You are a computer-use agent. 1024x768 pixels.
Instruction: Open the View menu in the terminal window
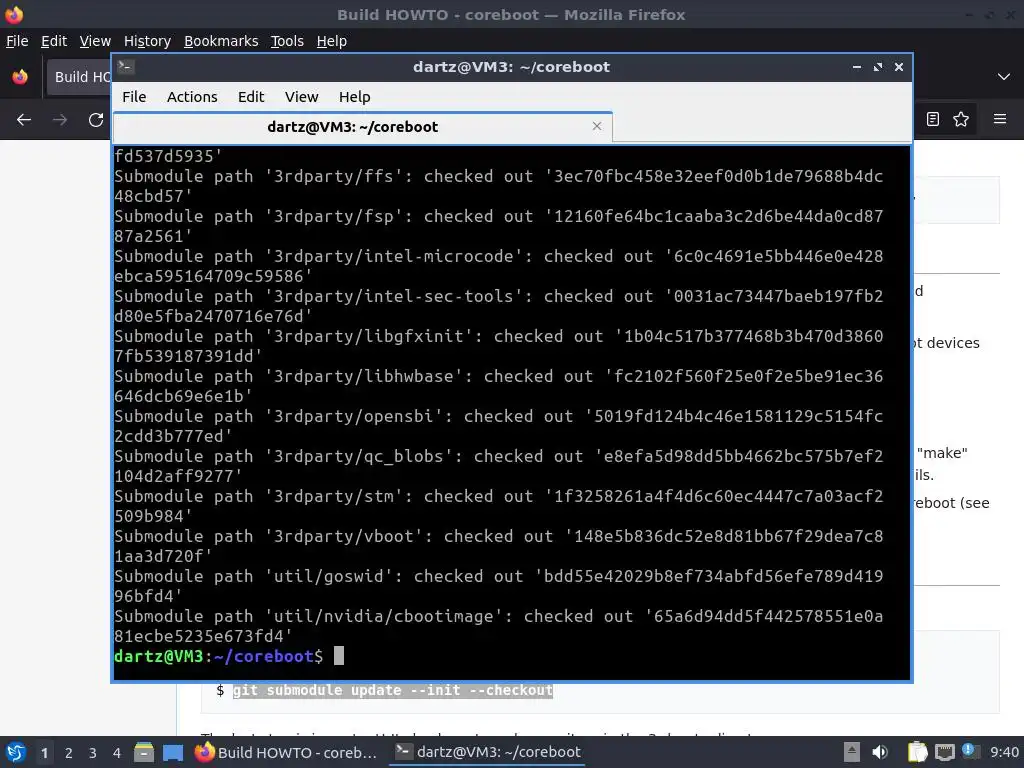click(301, 97)
